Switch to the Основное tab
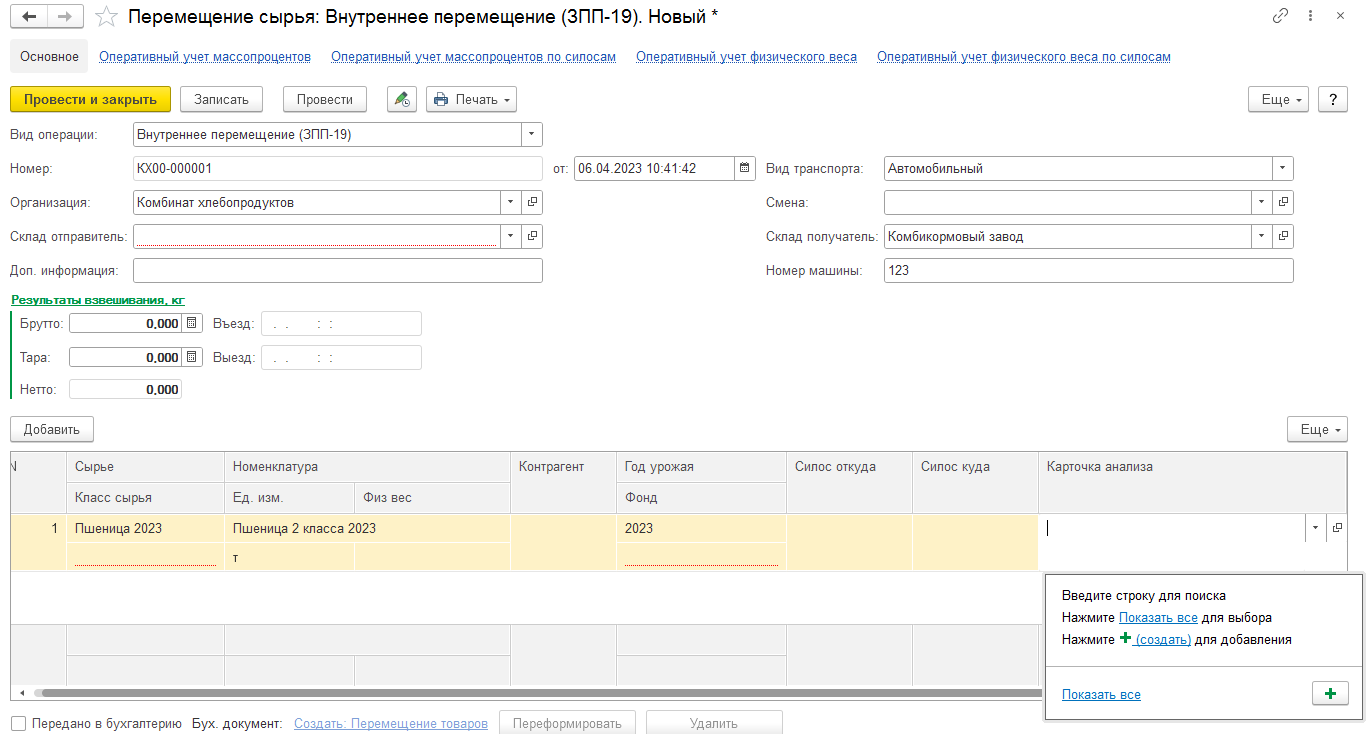Viewport: 1367px width, 734px height. click(x=49, y=56)
